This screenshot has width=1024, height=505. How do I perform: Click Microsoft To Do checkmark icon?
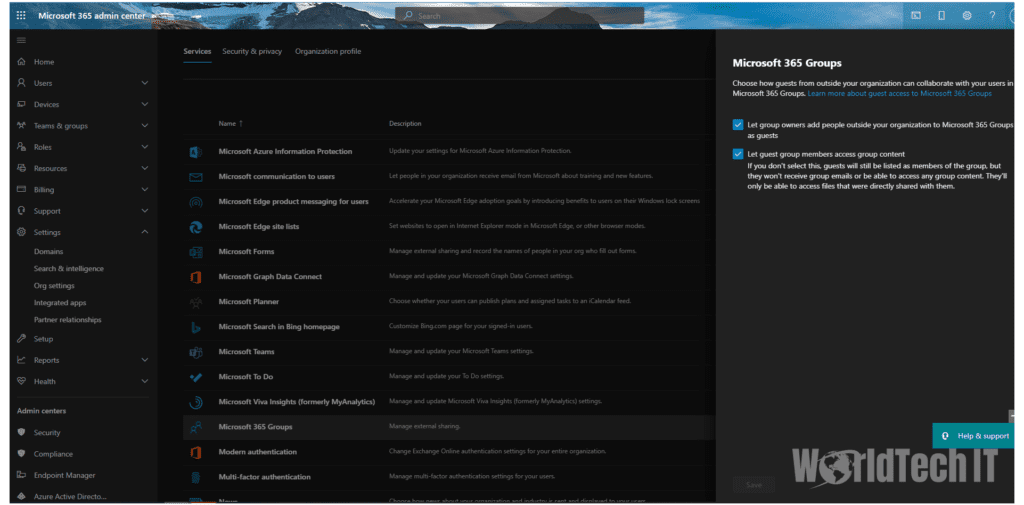point(195,377)
